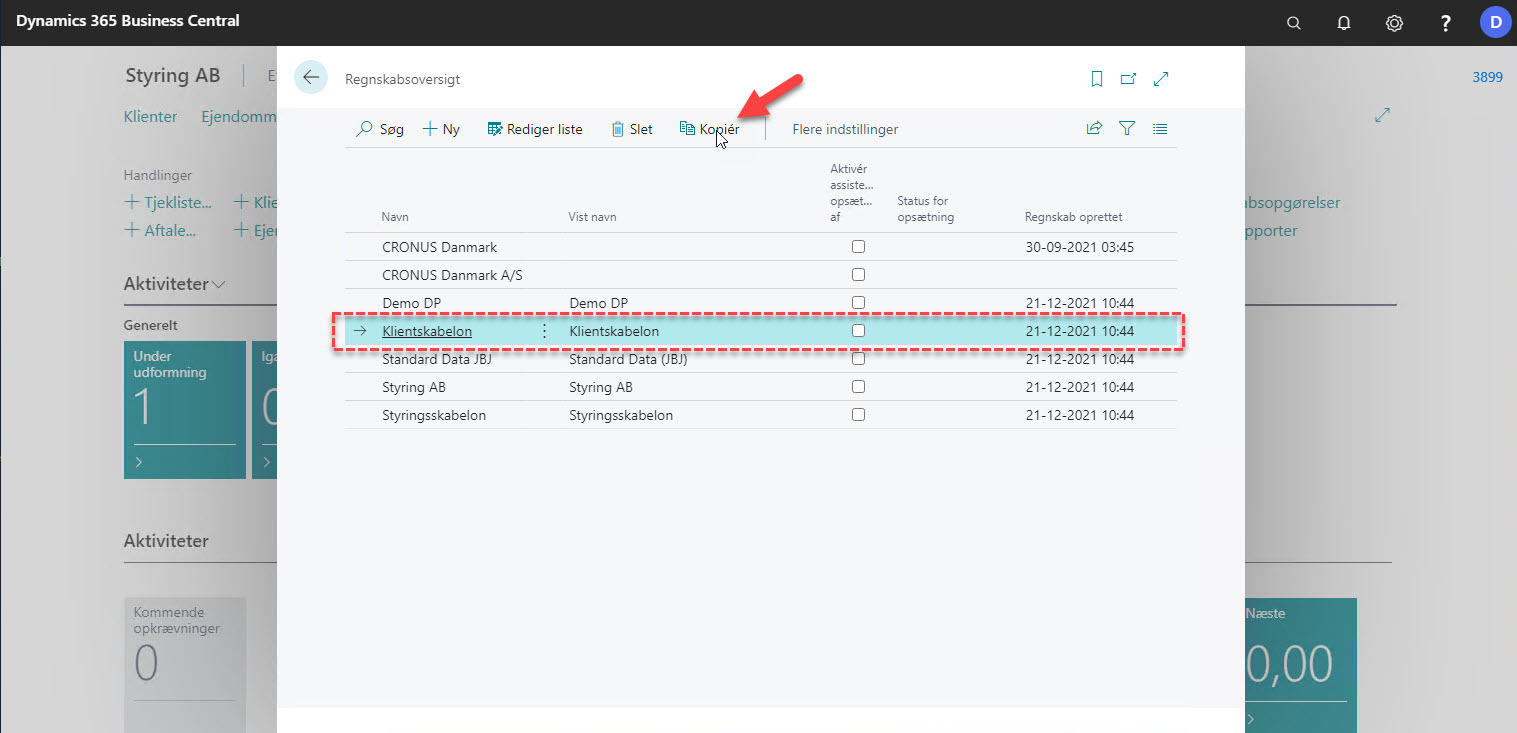Open the settings gear
The width and height of the screenshot is (1517, 733).
click(1394, 22)
